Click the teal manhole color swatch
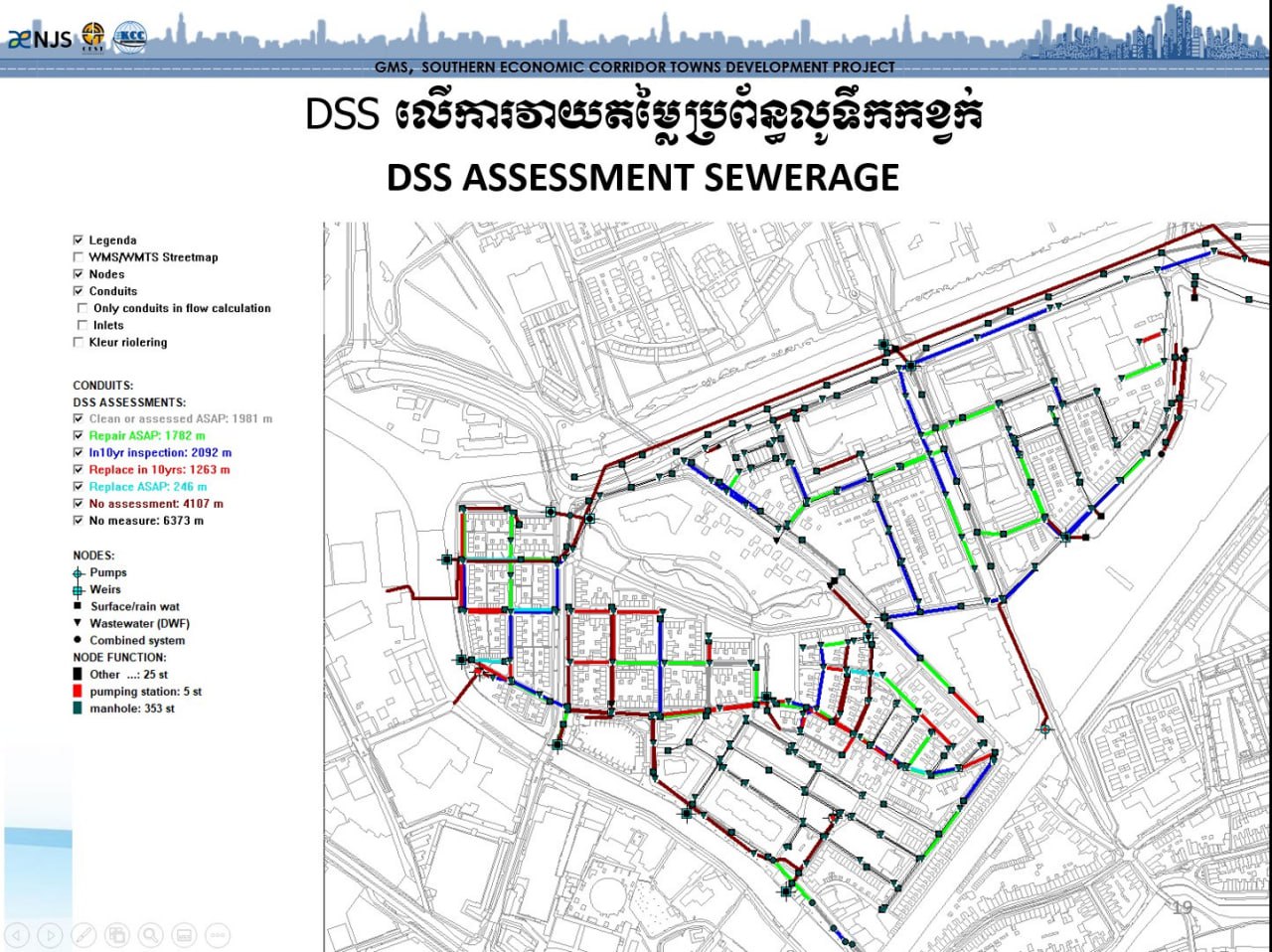This screenshot has width=1272, height=952. click(x=78, y=708)
